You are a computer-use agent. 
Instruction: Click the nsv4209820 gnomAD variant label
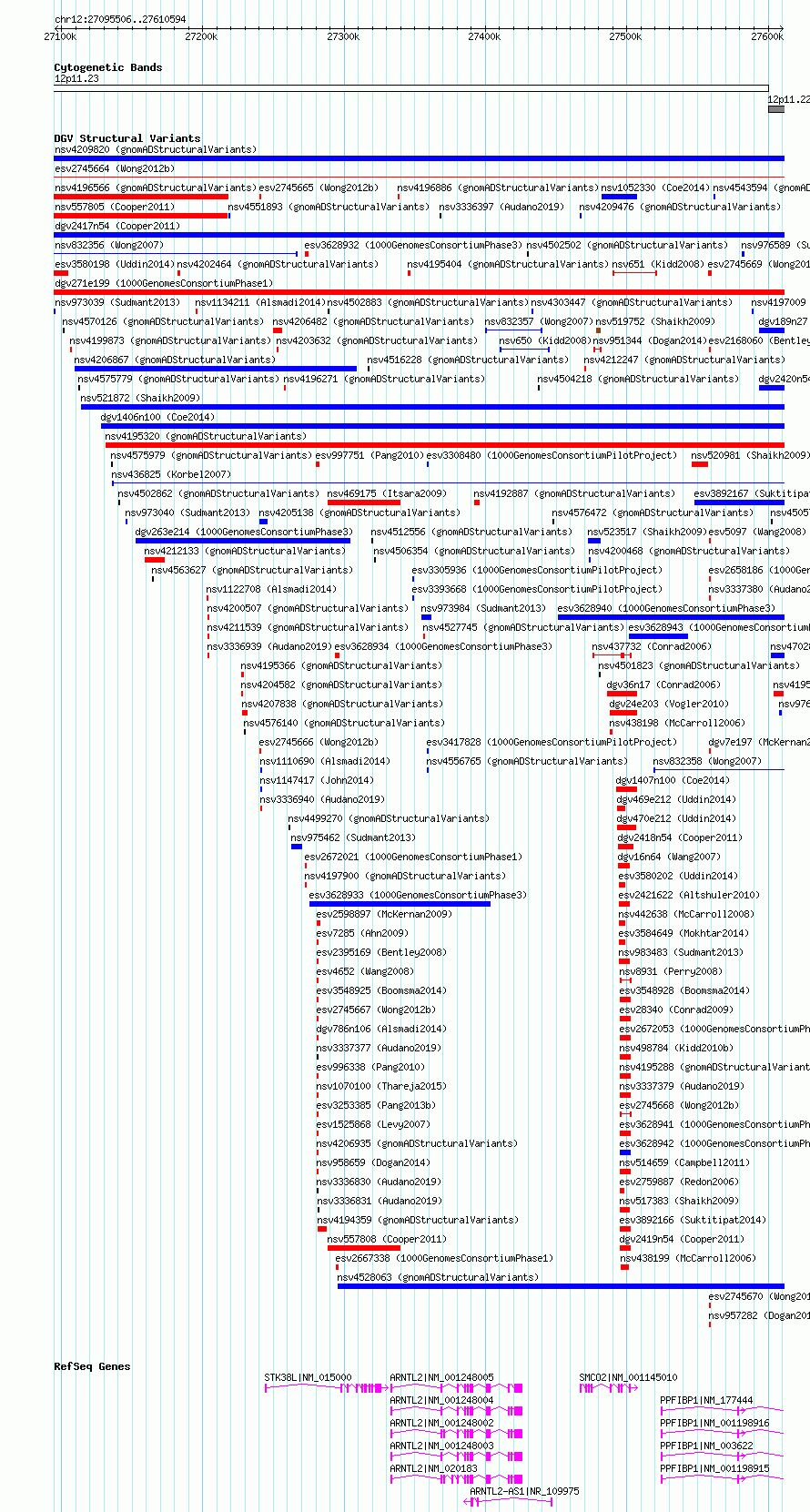[156, 149]
